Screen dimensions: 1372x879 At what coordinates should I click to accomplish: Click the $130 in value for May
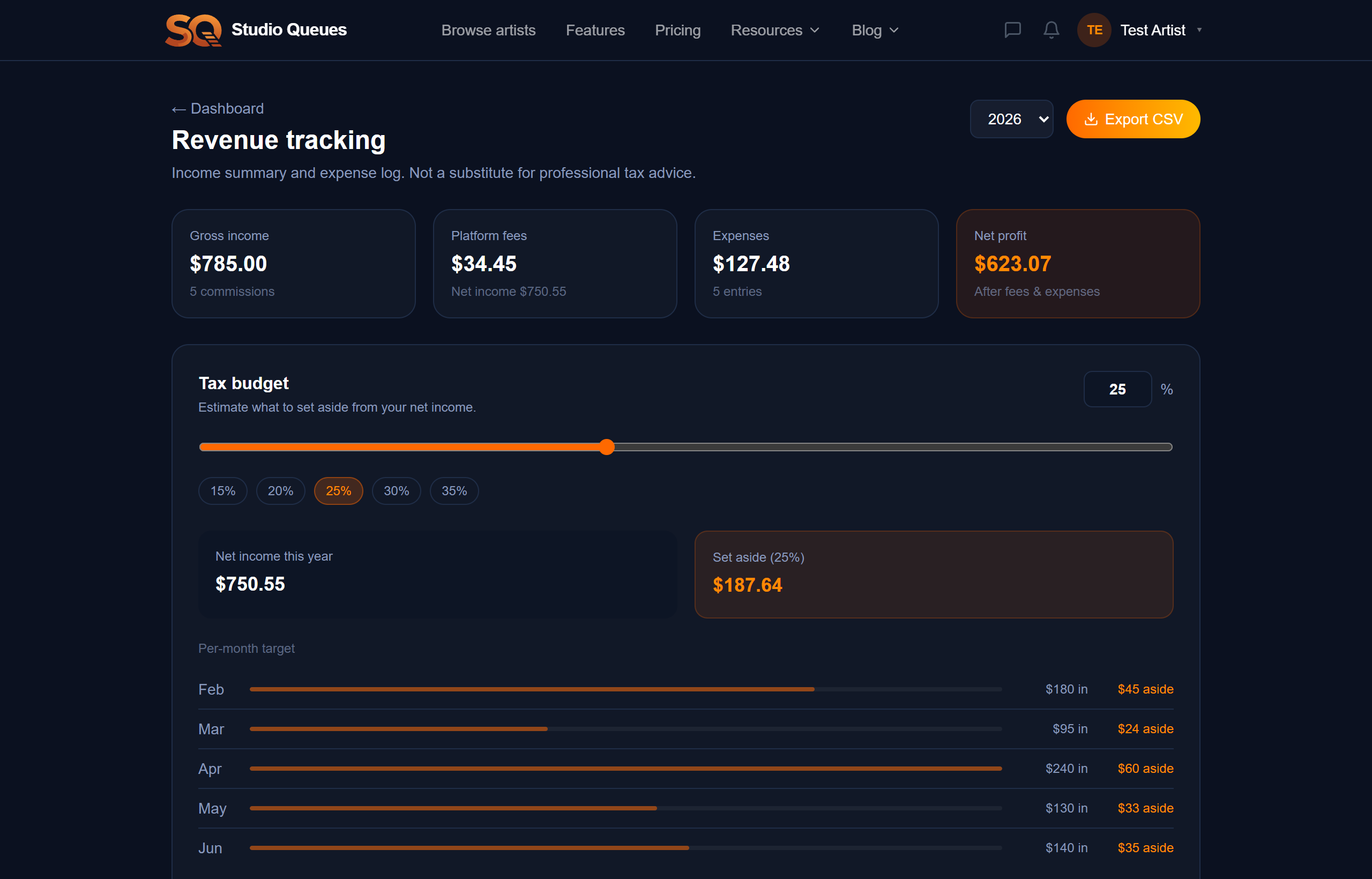pyautogui.click(x=1066, y=808)
